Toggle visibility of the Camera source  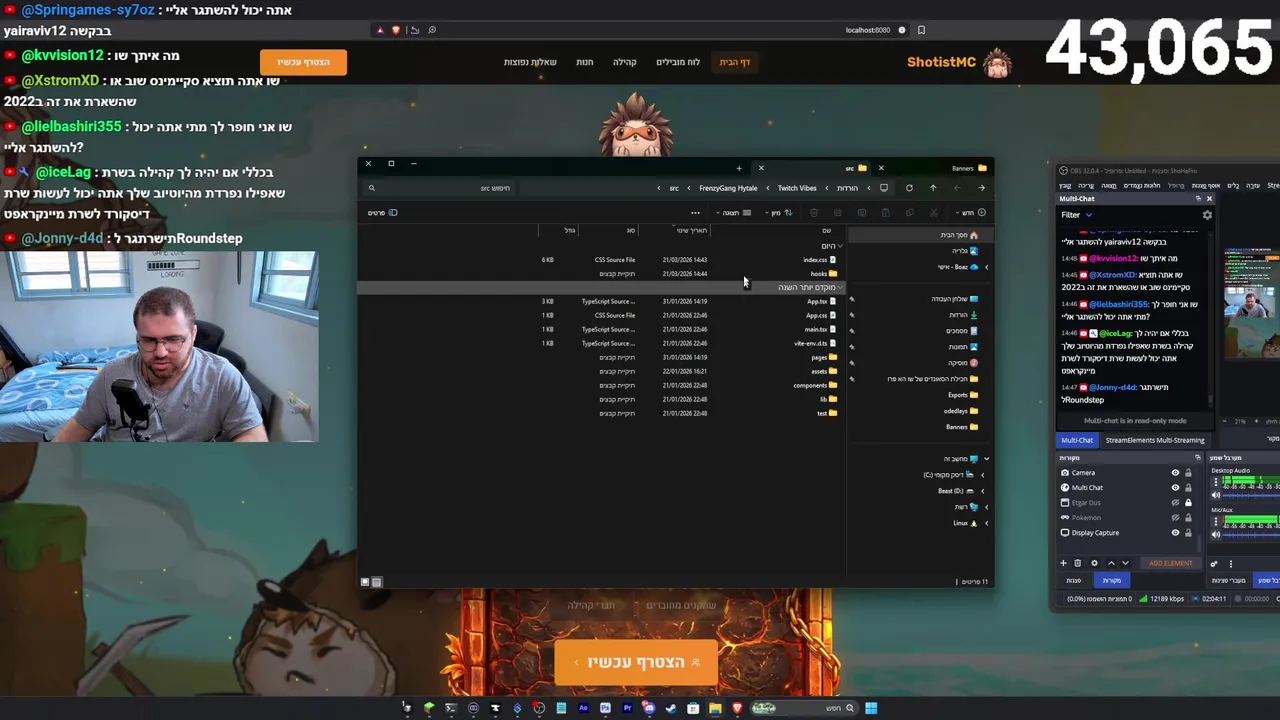(1175, 473)
